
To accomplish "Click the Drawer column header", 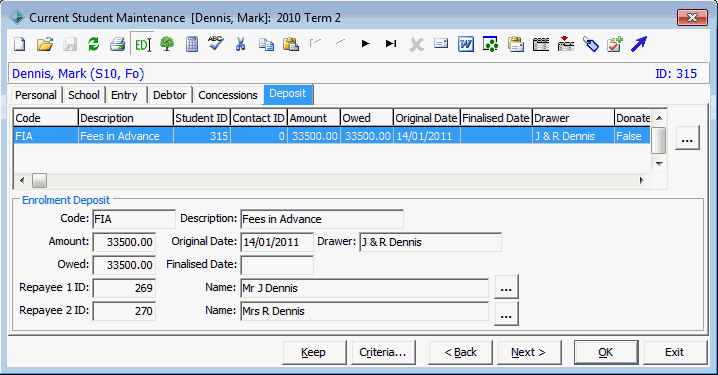I will click(x=573, y=118).
